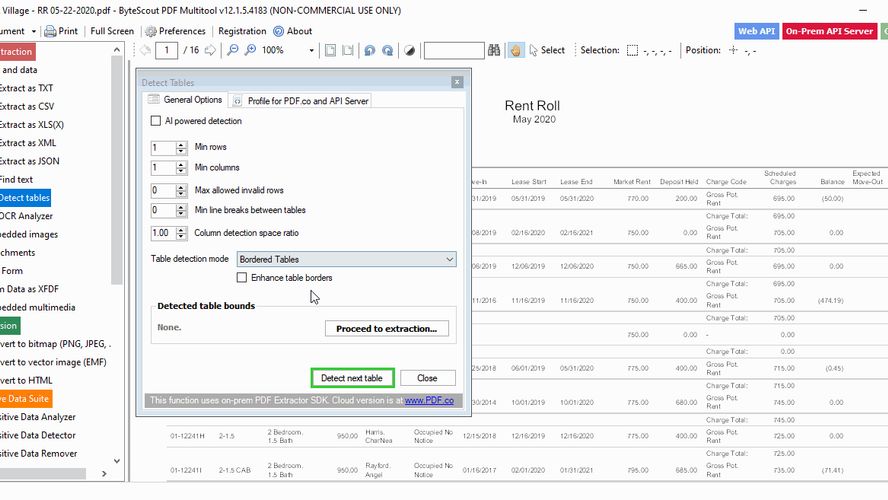Click the Position crosshair icon
The image size is (888, 500).
click(733, 50)
